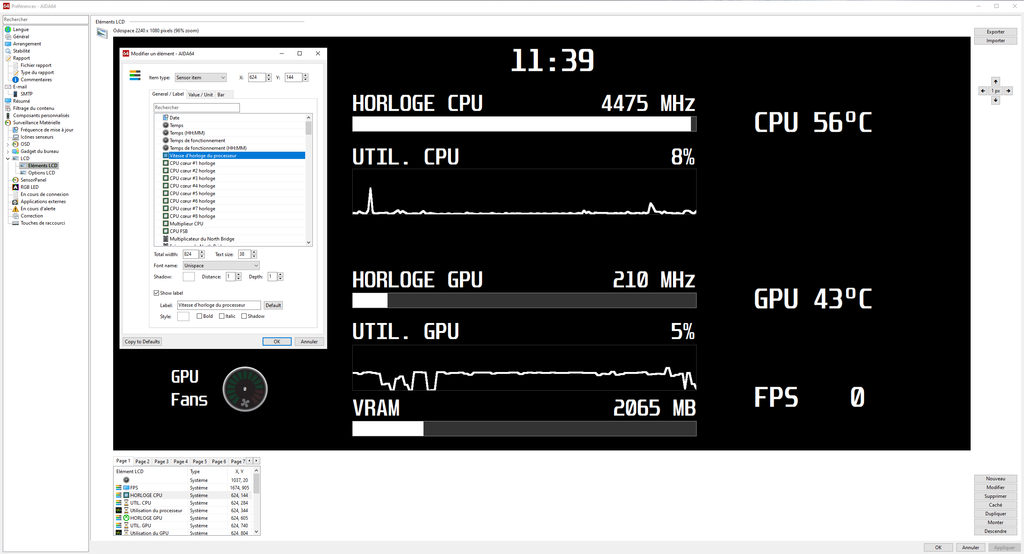Open the Item type dropdown
Viewport: 1024px width, 554px height.
coord(200,78)
